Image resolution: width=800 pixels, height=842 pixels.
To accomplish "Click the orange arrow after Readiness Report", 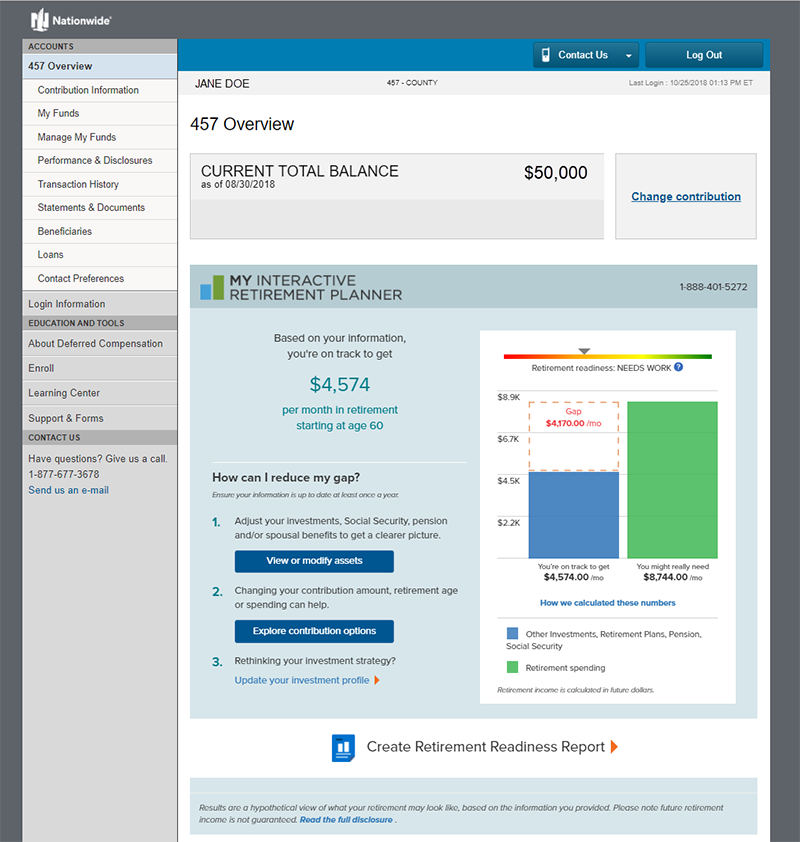I will coord(614,747).
